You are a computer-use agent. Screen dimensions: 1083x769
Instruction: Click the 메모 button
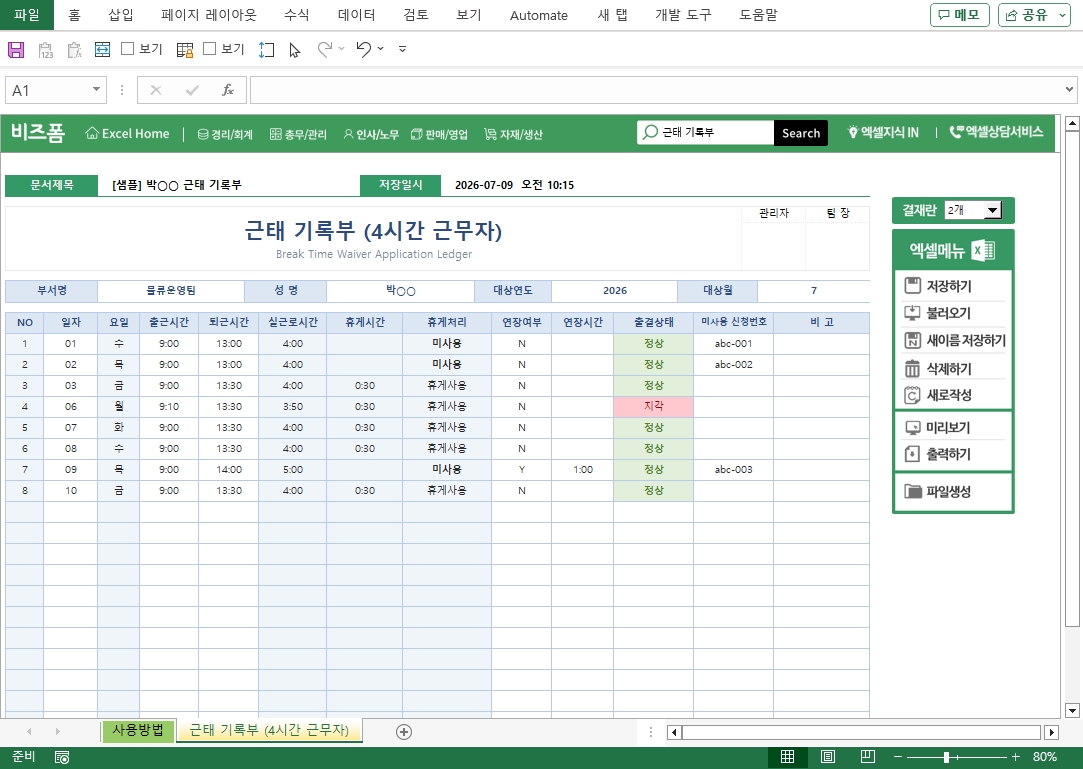(960, 15)
